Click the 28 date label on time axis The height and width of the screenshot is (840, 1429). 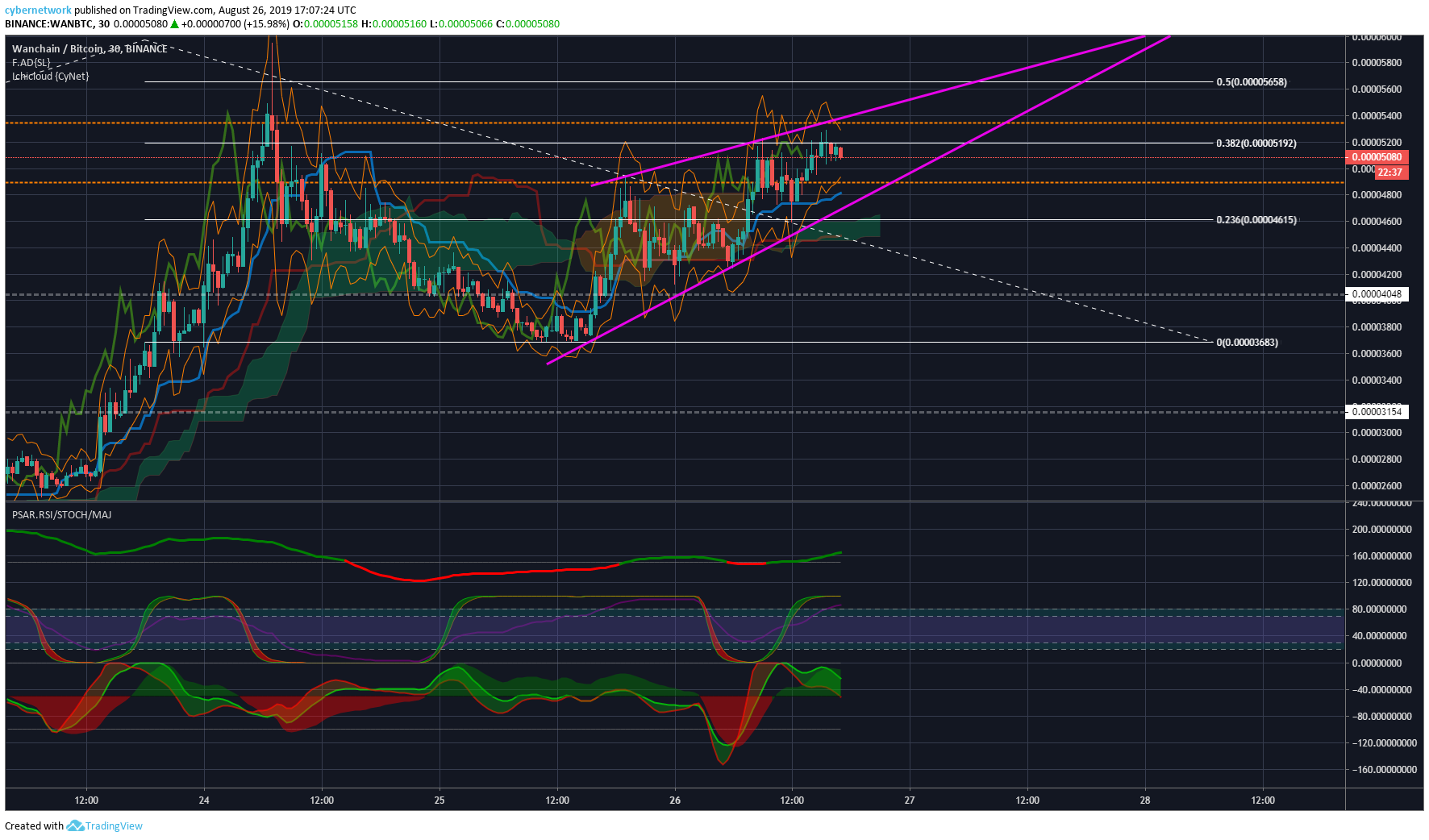pos(1145,800)
